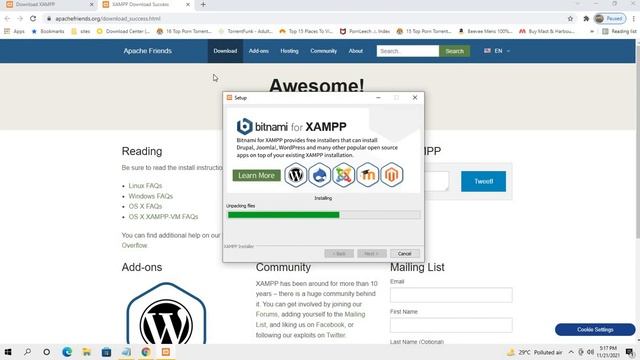Open the Forums link in Community text
Image resolution: width=640 pixels, height=360 pixels.
[267, 314]
